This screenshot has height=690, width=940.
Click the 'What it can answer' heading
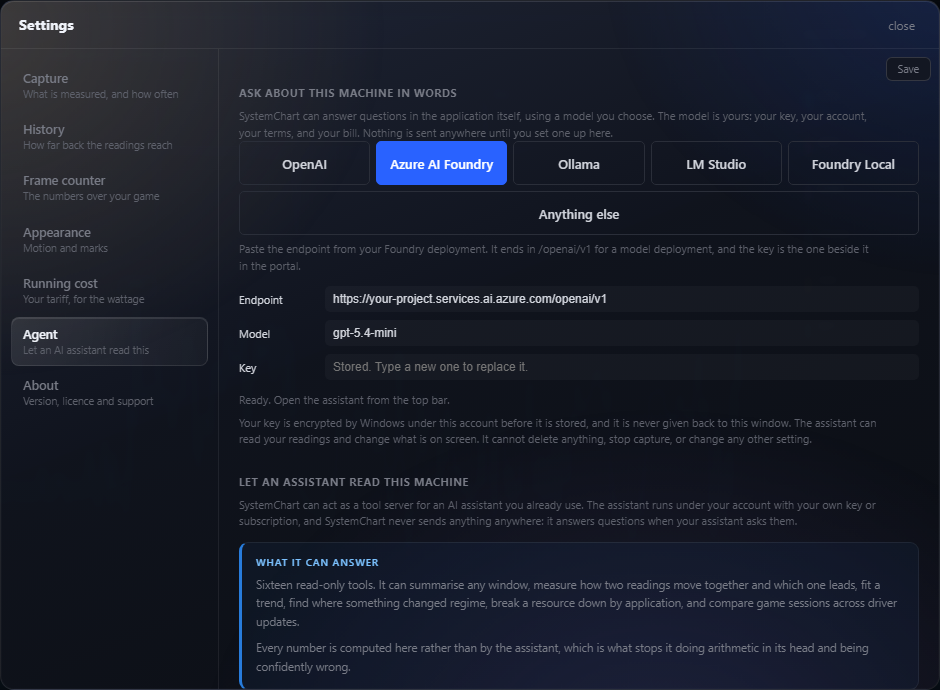(x=317, y=562)
